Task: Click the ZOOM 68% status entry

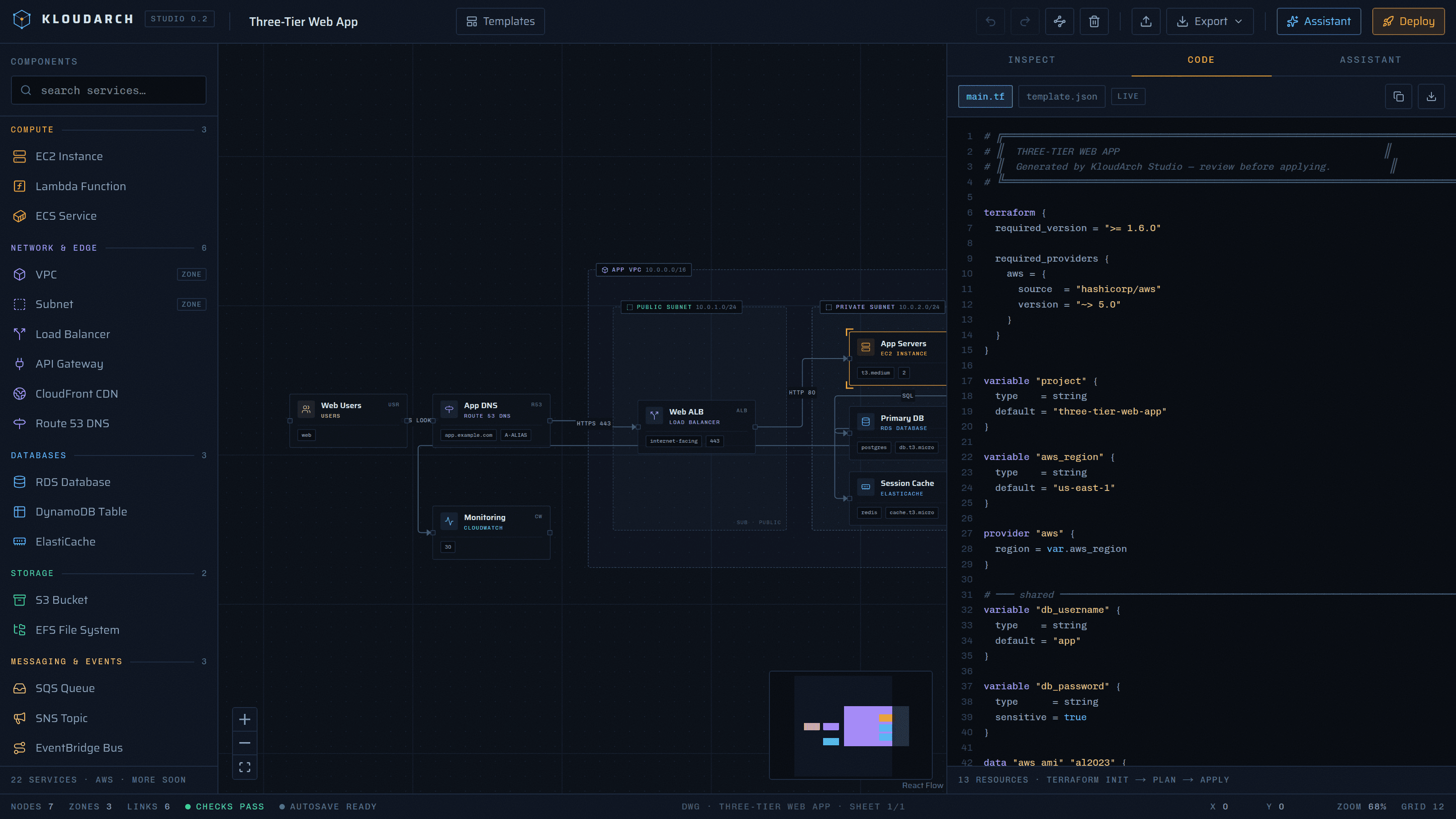Action: tap(1362, 807)
